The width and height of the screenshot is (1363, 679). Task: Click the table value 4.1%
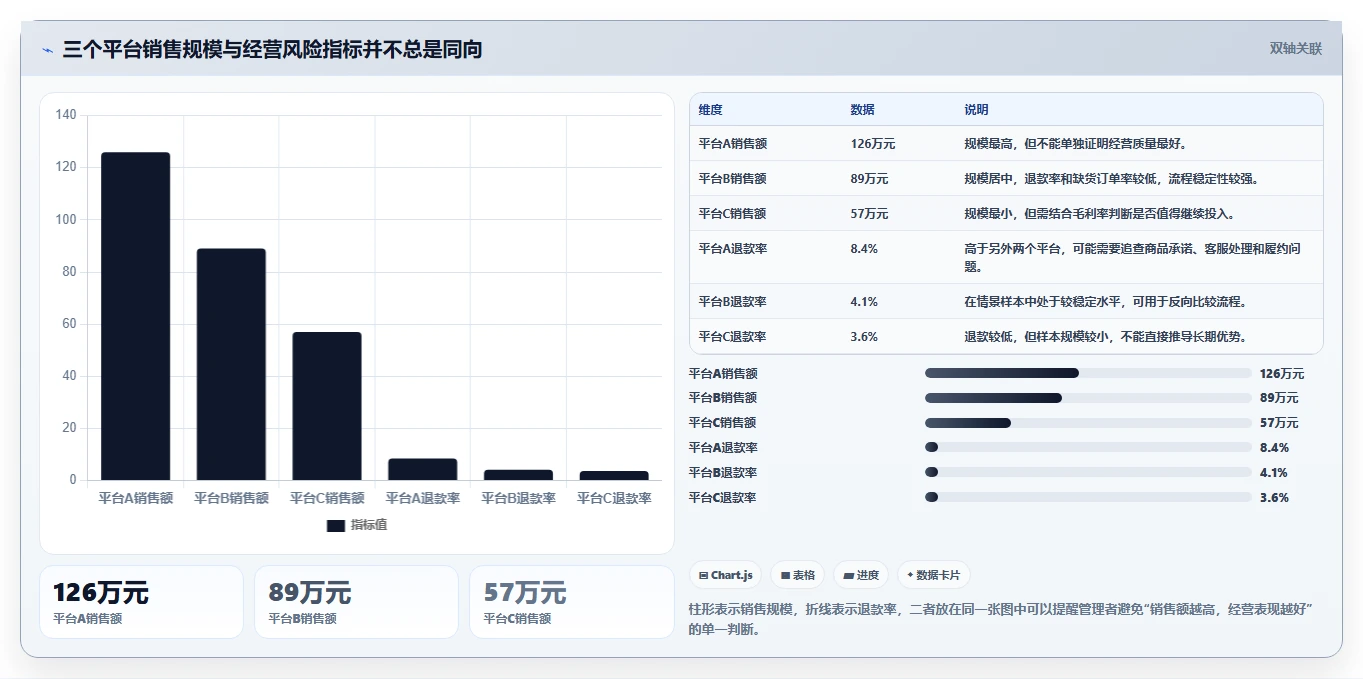(864, 301)
